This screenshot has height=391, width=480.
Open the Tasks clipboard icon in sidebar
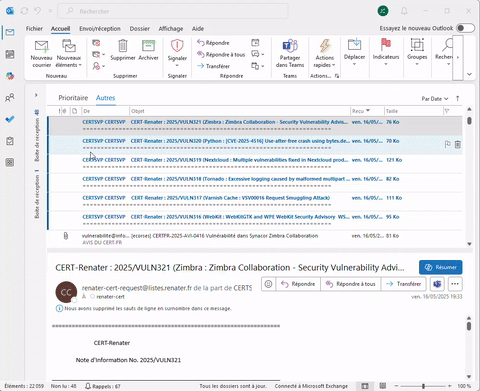tap(10, 141)
